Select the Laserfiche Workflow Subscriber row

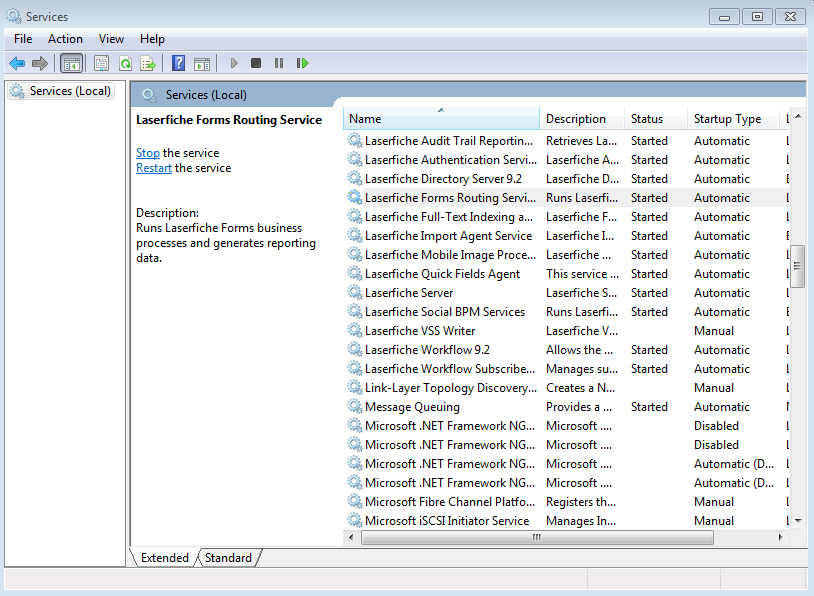point(567,369)
